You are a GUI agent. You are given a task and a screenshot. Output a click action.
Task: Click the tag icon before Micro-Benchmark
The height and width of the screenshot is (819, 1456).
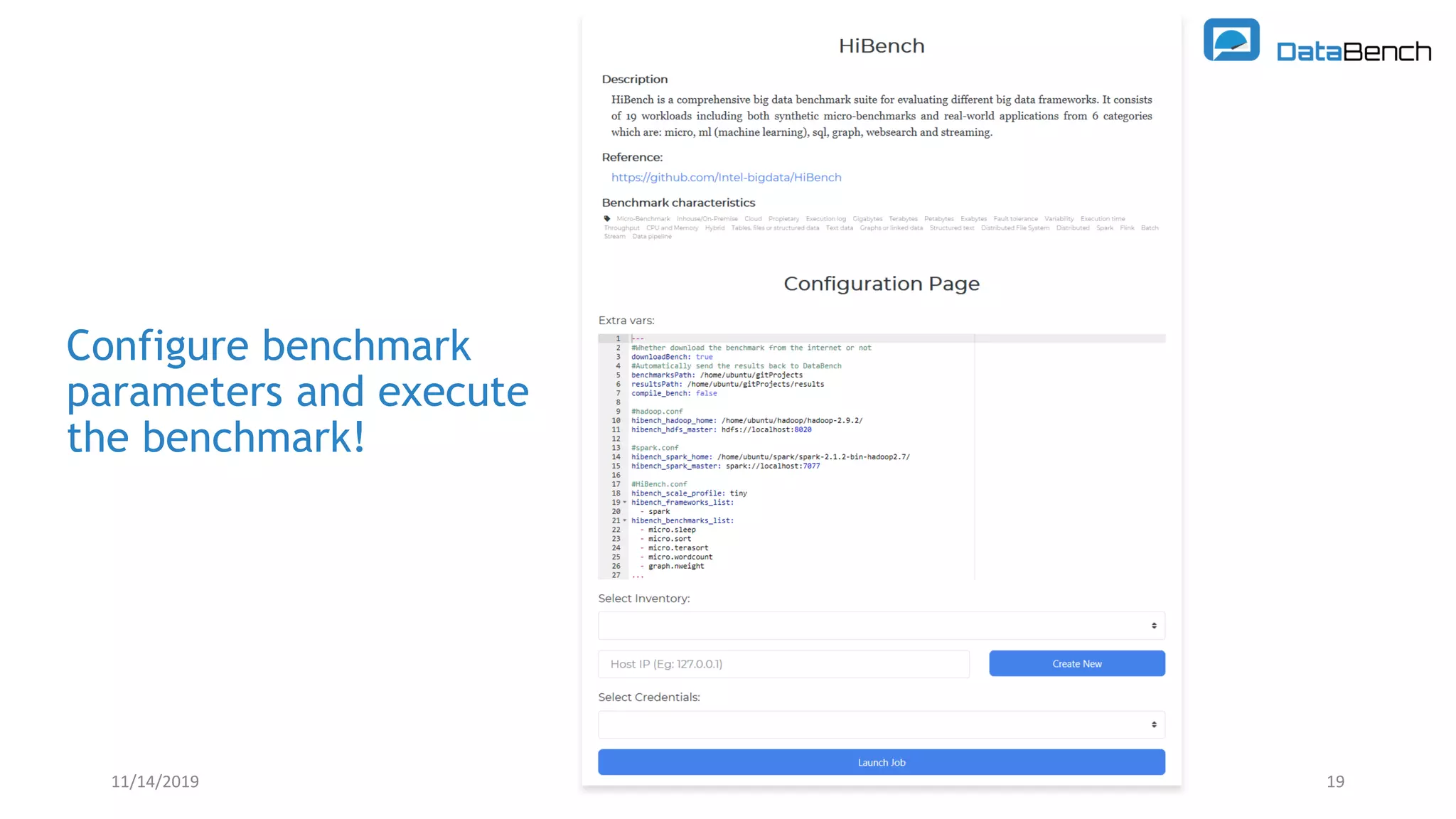[607, 218]
